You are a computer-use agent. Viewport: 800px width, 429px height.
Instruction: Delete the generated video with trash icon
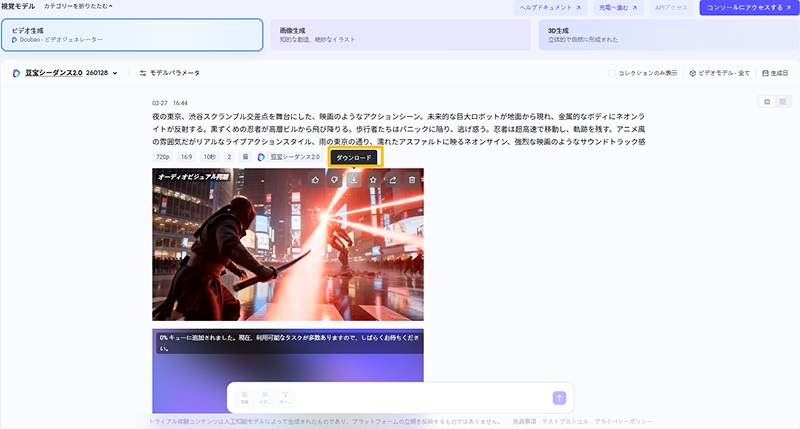click(x=412, y=180)
